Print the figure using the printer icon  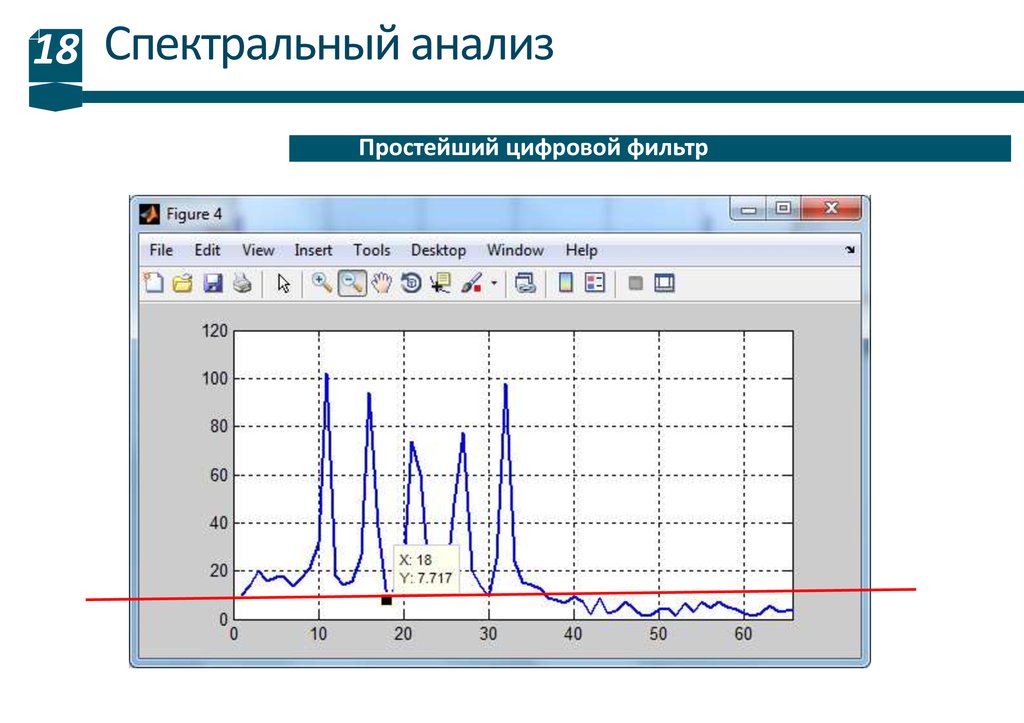click(241, 283)
